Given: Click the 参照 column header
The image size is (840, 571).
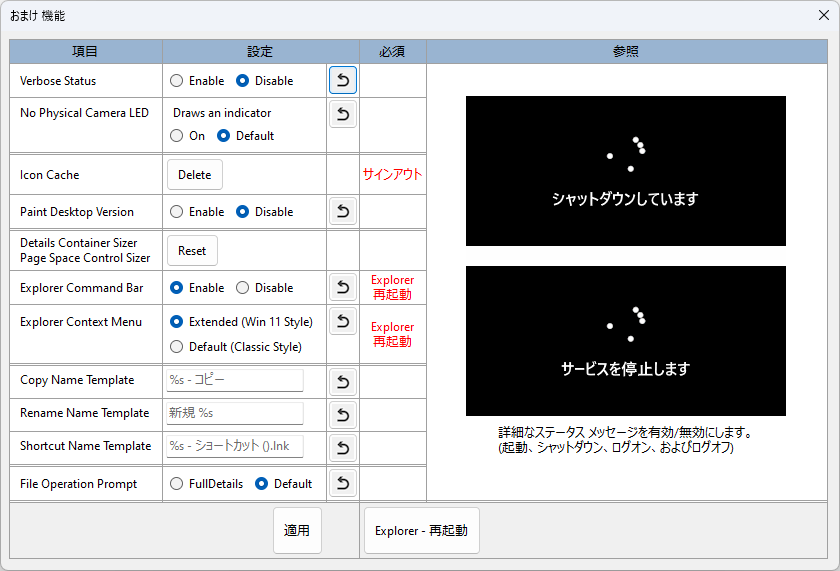Looking at the screenshot, I should click(627, 51).
